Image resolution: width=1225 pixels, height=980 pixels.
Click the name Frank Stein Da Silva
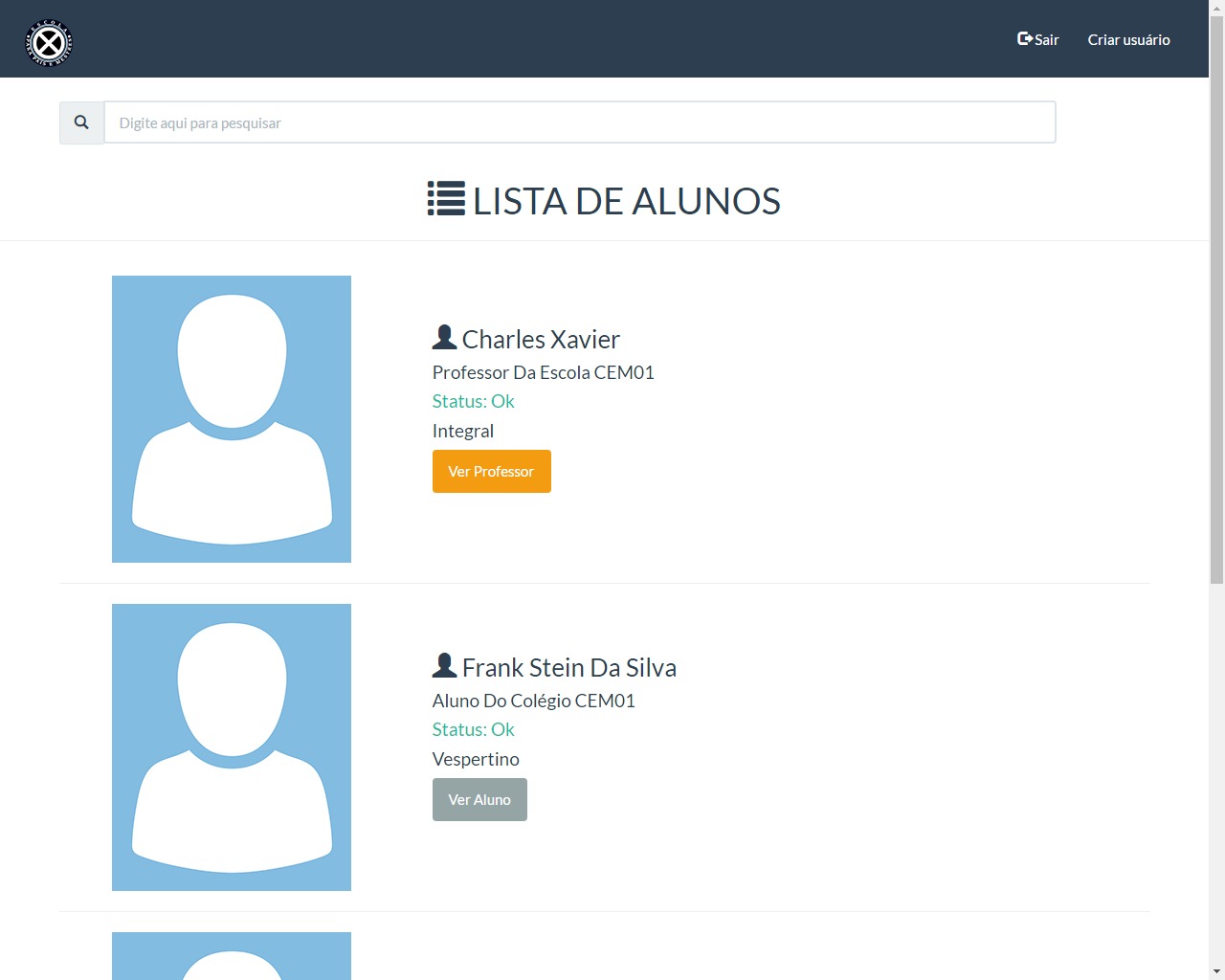coord(569,667)
